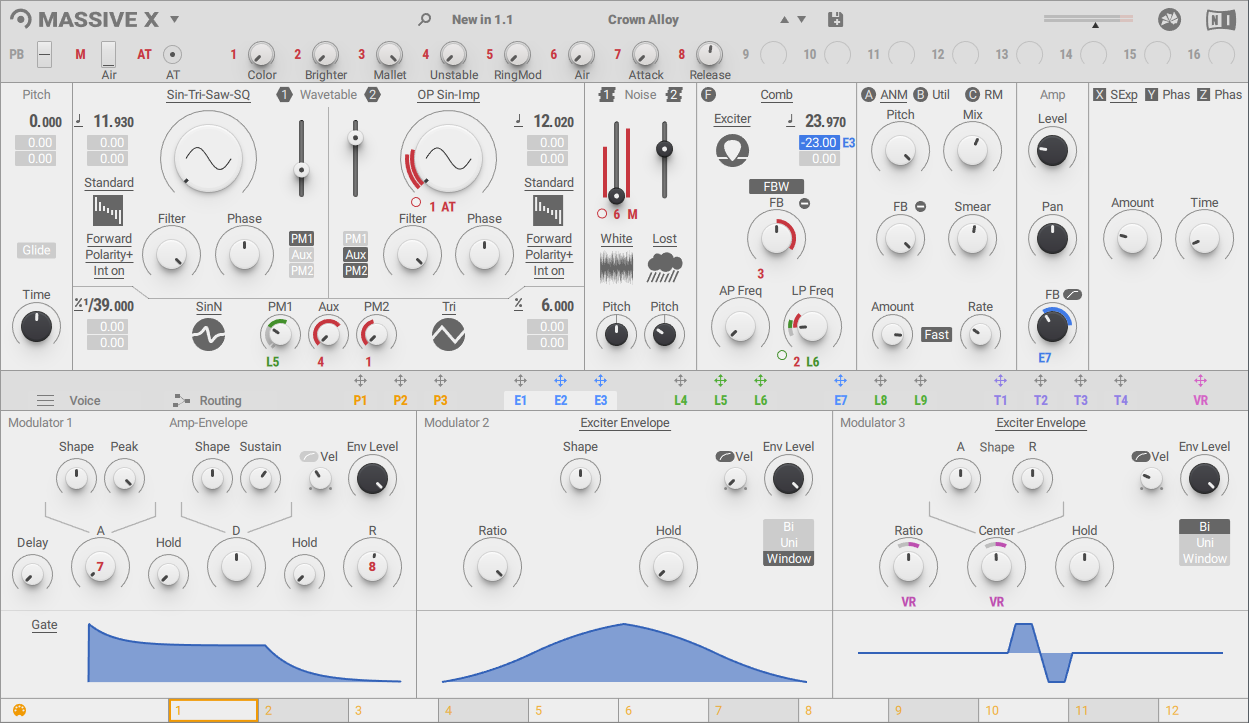Click the Glide button

pos(36,250)
